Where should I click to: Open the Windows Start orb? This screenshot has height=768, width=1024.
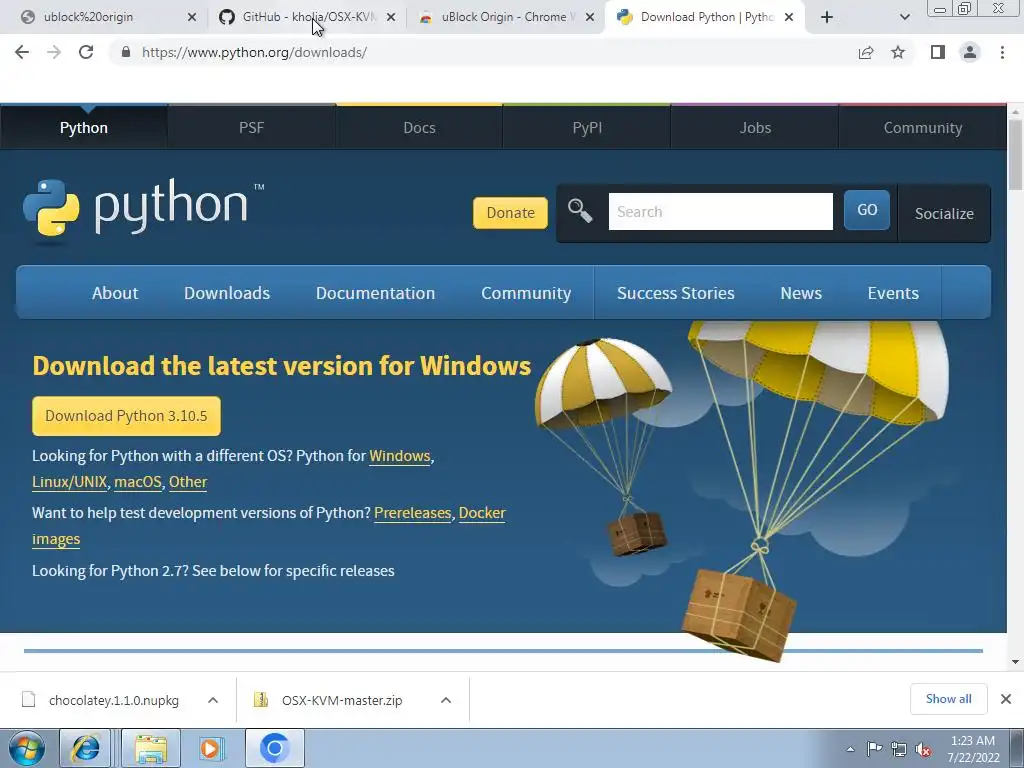[x=26, y=748]
